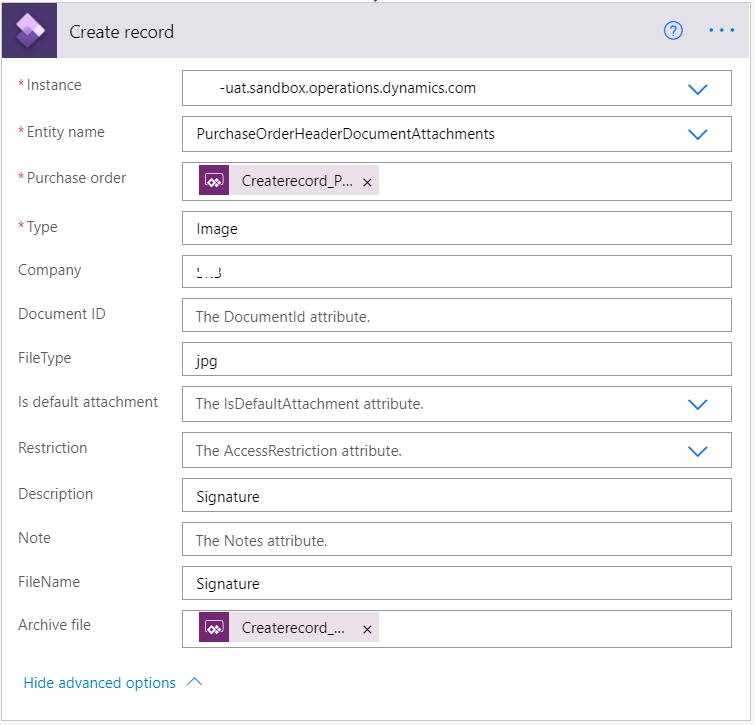
Task: Click the Createrecord_P token icon in Purchase order
Action: point(214,181)
